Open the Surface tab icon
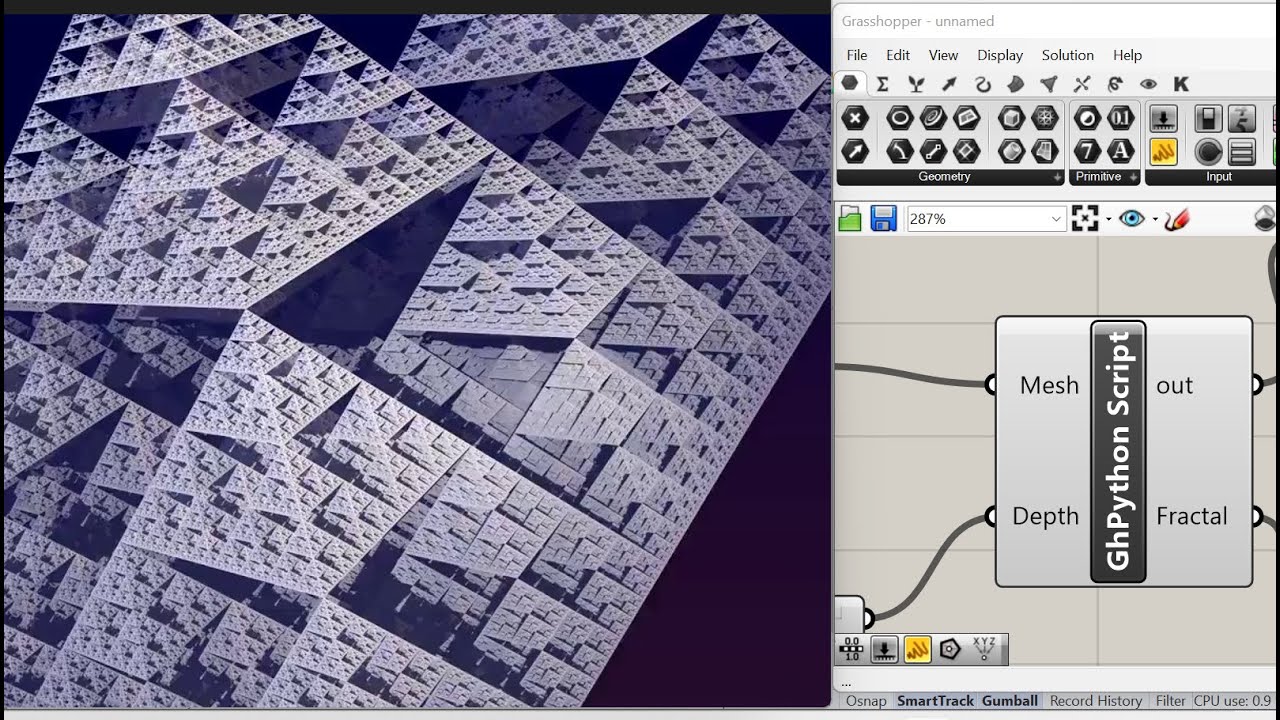This screenshot has height=720, width=1280. click(1015, 84)
